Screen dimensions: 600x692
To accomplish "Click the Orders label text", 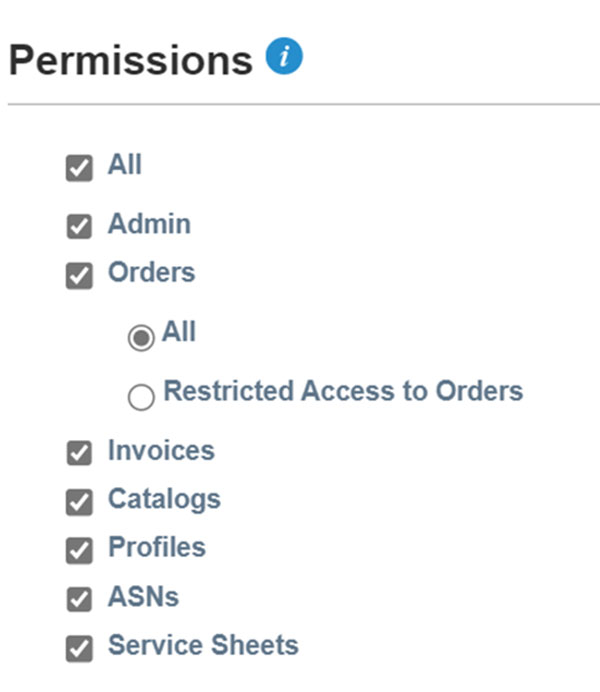I will coord(151,272).
